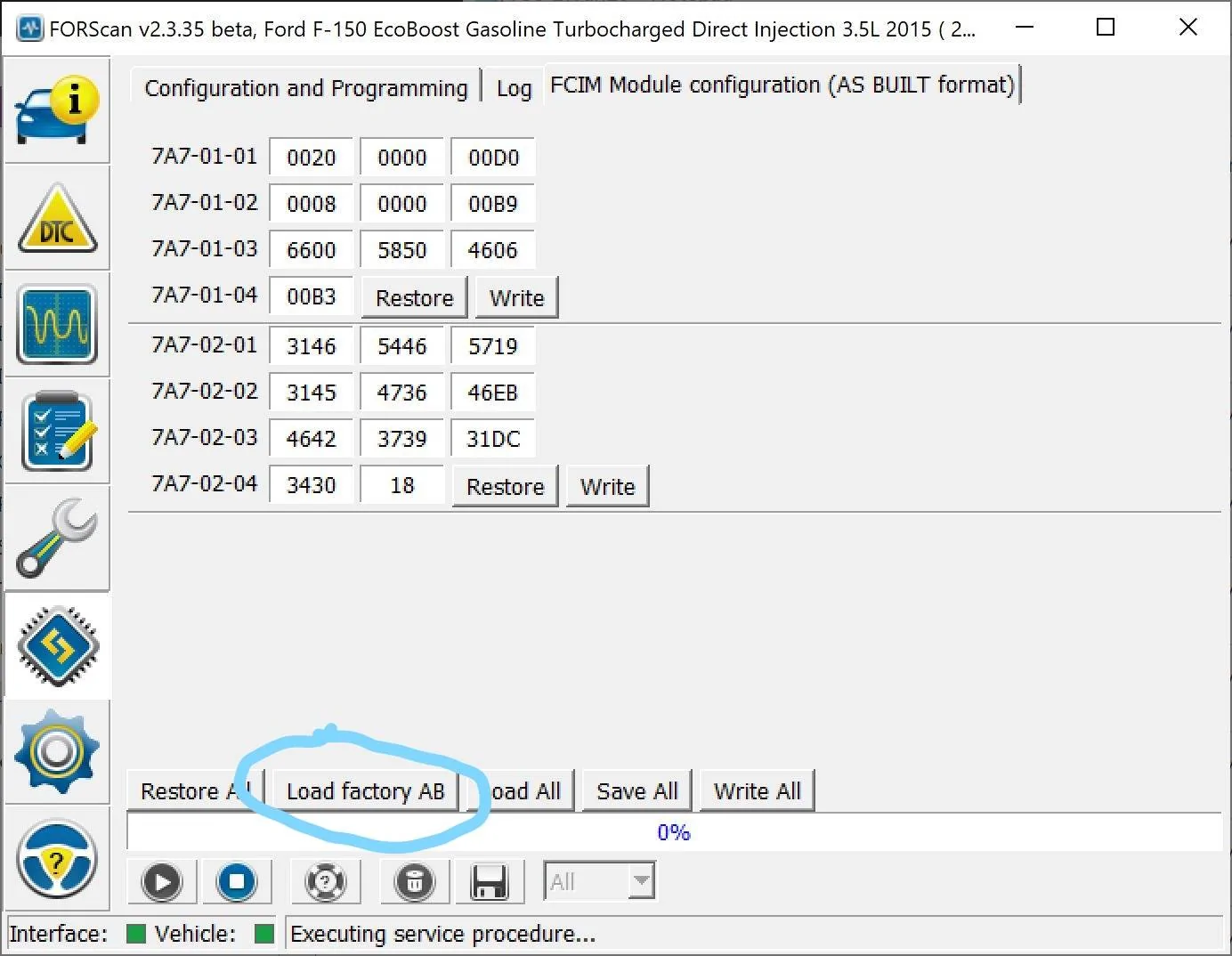Screen dimensions: 1232x956
Task: Open the DTC trouble codes section
Action: pyautogui.click(x=56, y=218)
